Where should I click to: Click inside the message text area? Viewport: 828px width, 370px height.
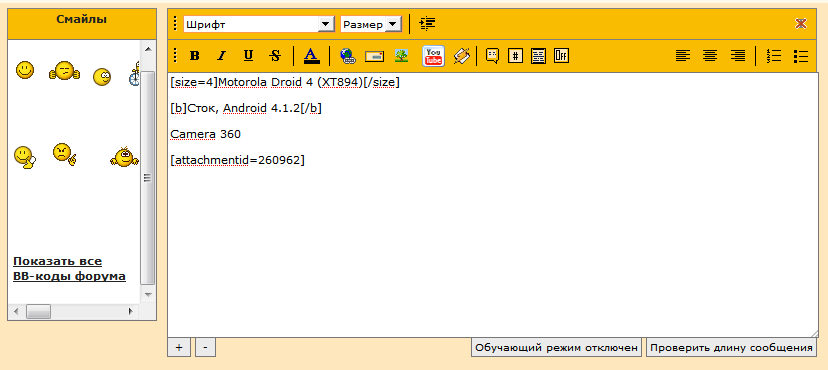click(493, 205)
